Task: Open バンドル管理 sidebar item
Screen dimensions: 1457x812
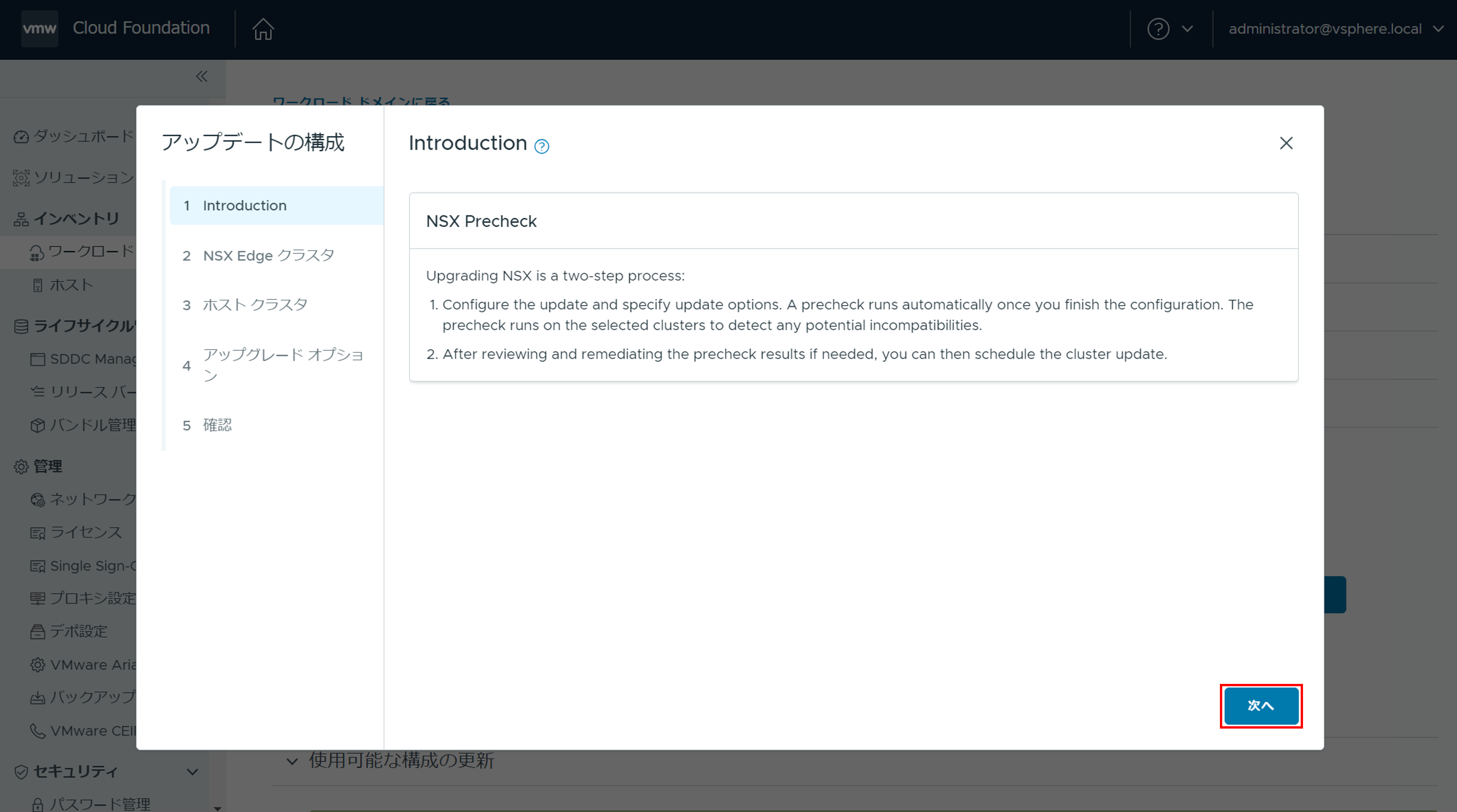Action: 82,425
